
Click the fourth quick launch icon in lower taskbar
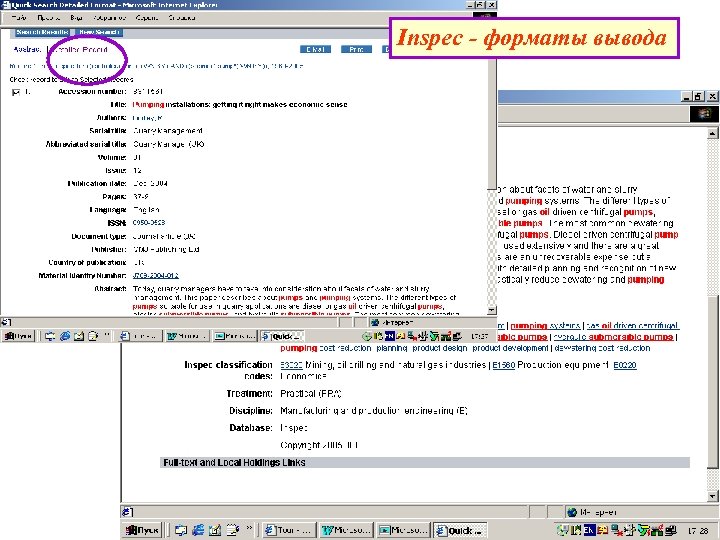[232, 530]
